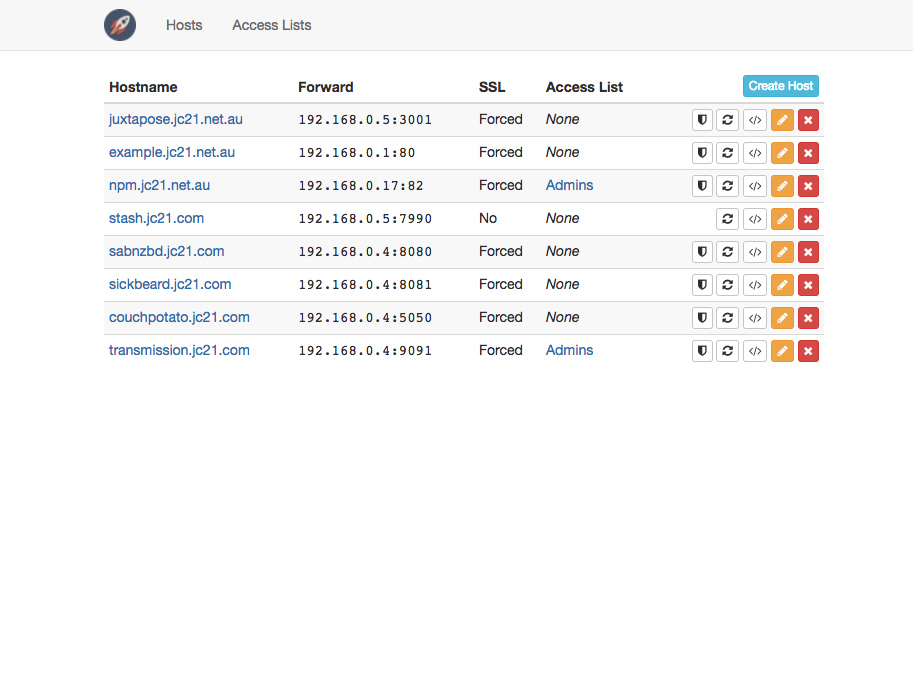Click the rocket logo in the header

(120, 25)
